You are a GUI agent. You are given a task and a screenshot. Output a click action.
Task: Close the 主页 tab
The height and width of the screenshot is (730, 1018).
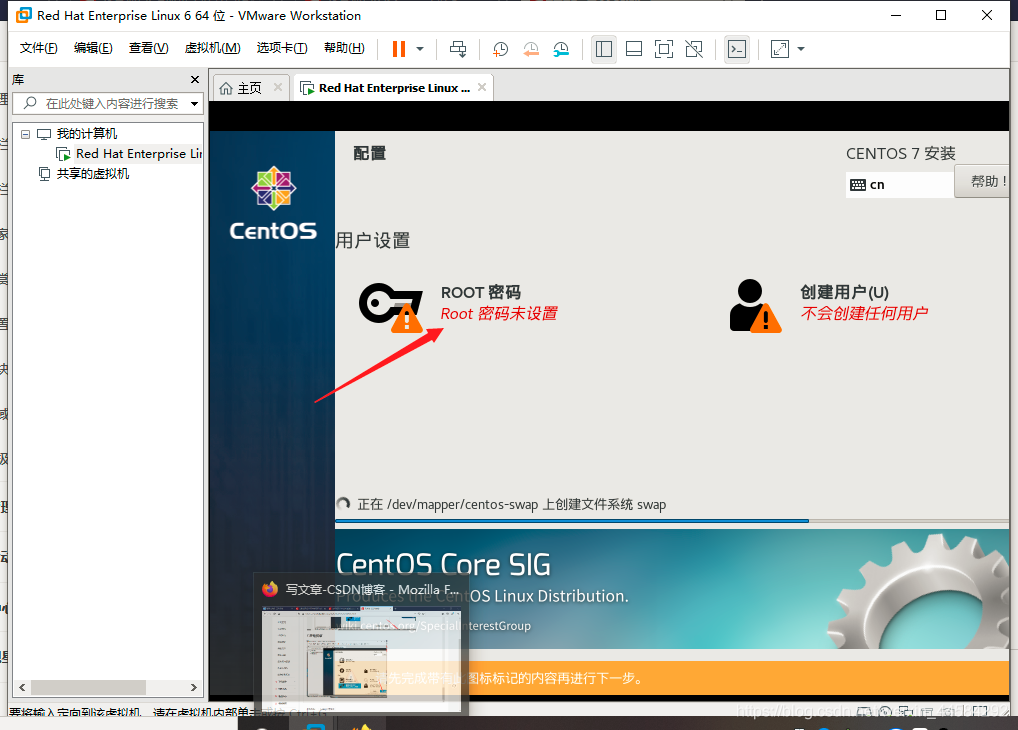tap(278, 87)
